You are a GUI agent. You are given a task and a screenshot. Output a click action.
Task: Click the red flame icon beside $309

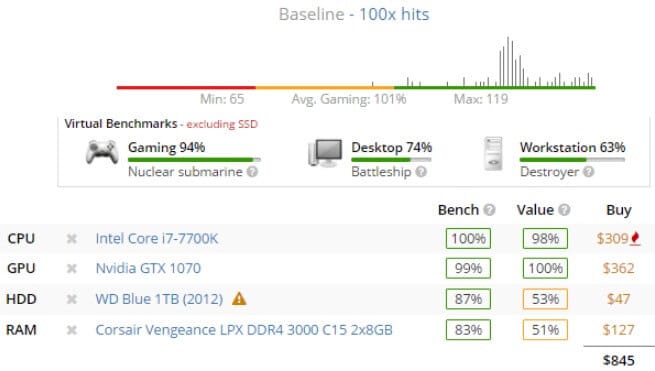click(635, 238)
